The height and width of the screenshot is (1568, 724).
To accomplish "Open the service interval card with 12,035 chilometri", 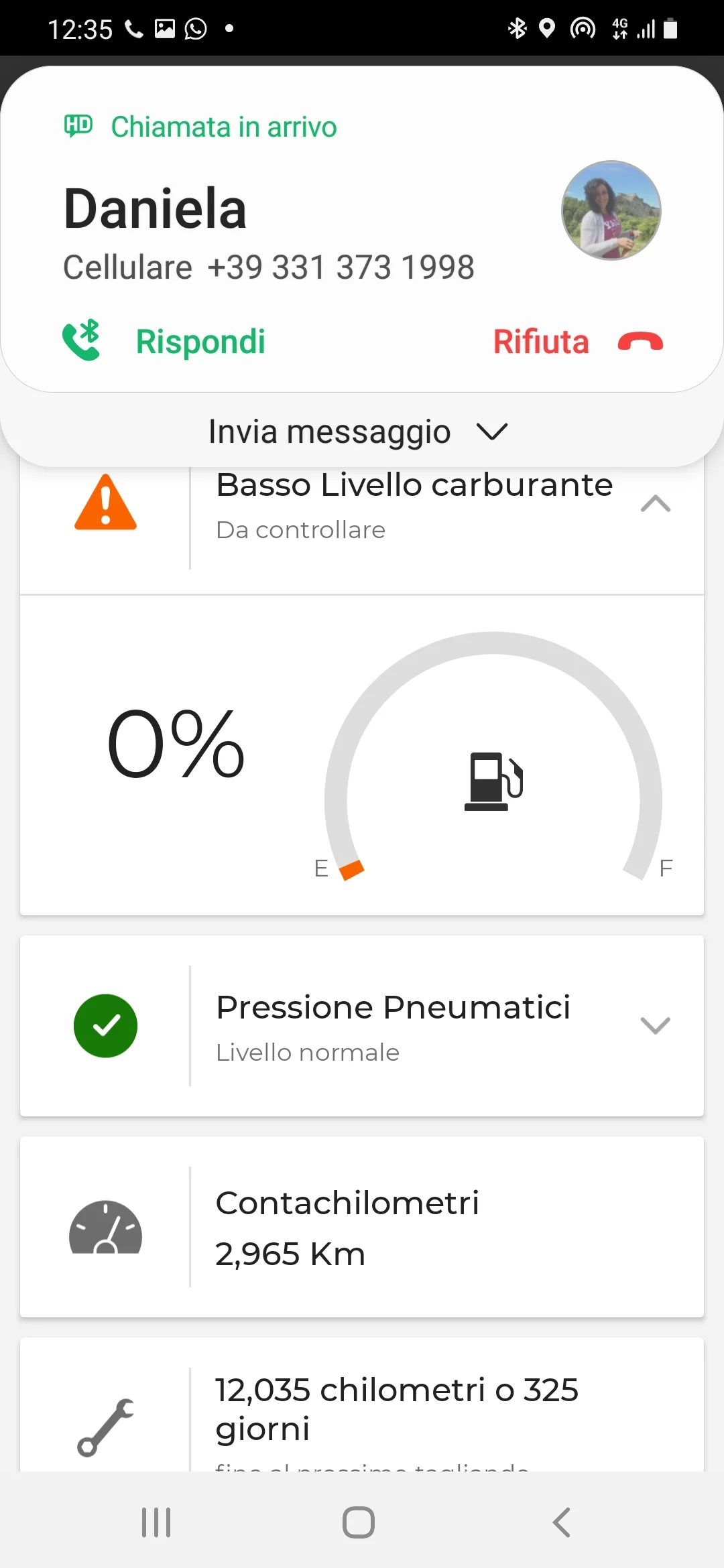I will click(x=396, y=1409).
